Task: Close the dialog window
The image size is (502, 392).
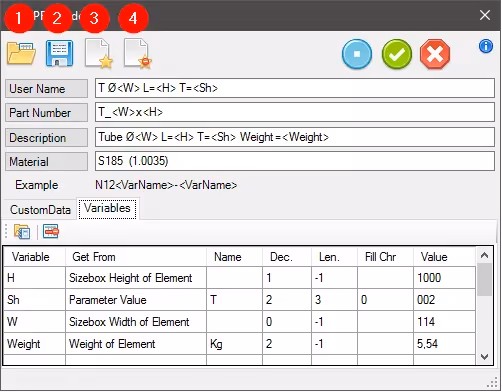Action: coord(485,15)
